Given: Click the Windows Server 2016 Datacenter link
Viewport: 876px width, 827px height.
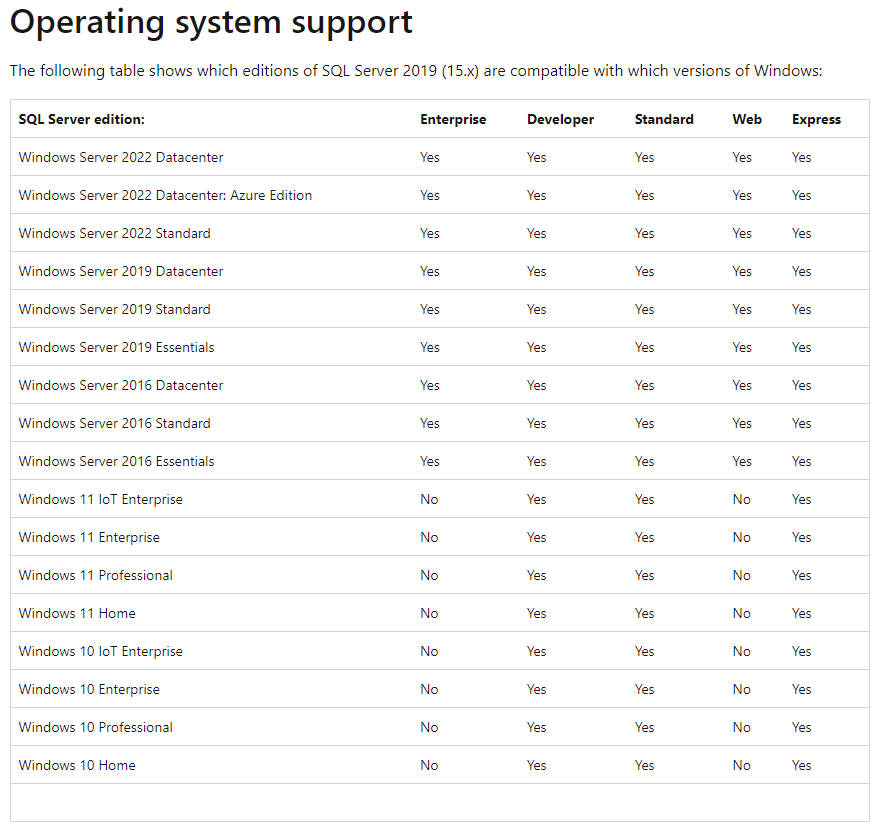Looking at the screenshot, I should pyautogui.click(x=120, y=385).
